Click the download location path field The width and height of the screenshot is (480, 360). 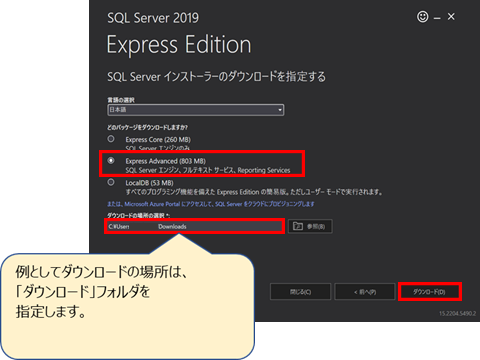point(195,226)
